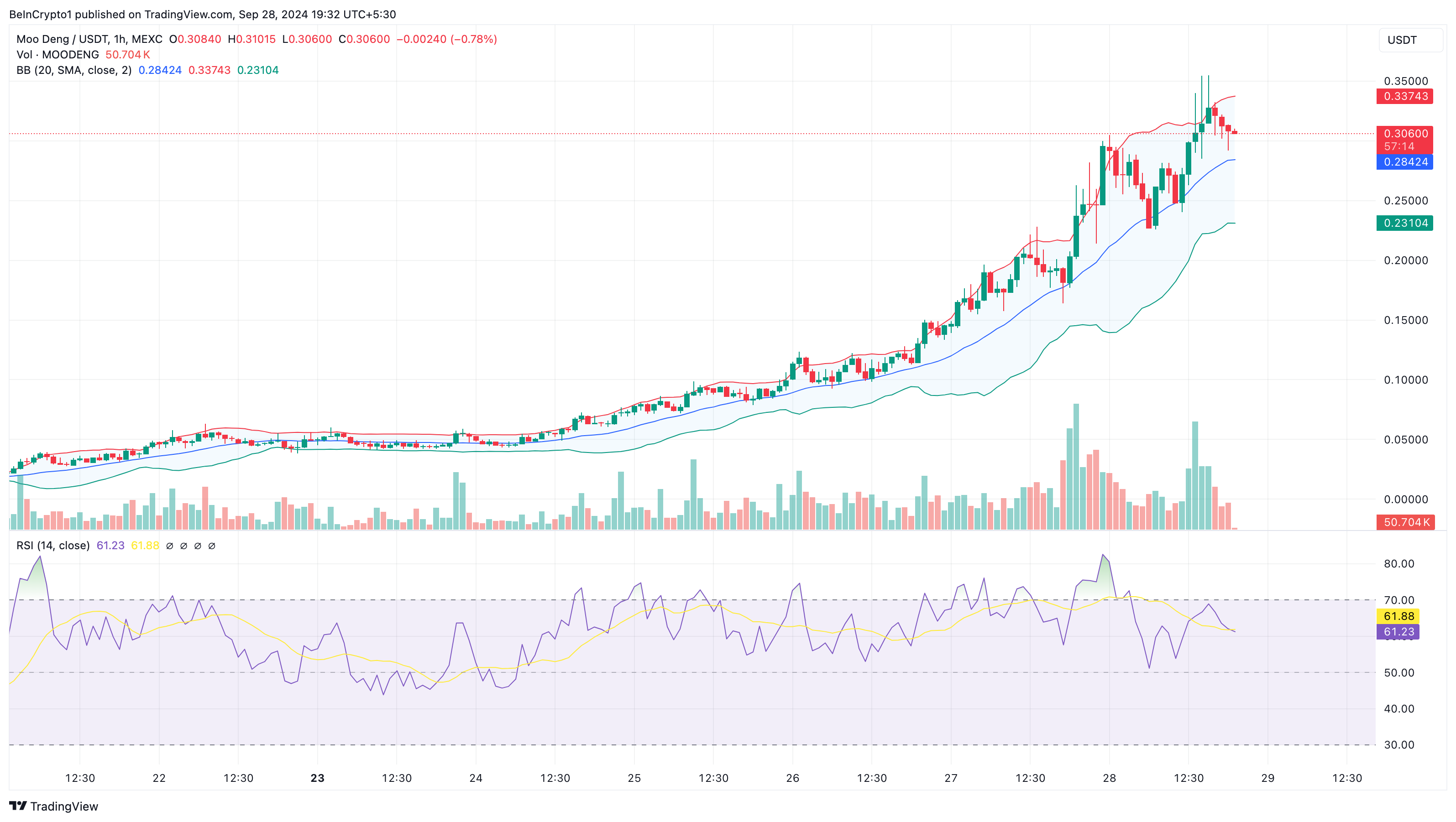This screenshot has height=822, width=1456.
Task: Open the BB (20, SMA, close, 2) indicator legend
Action: point(73,70)
